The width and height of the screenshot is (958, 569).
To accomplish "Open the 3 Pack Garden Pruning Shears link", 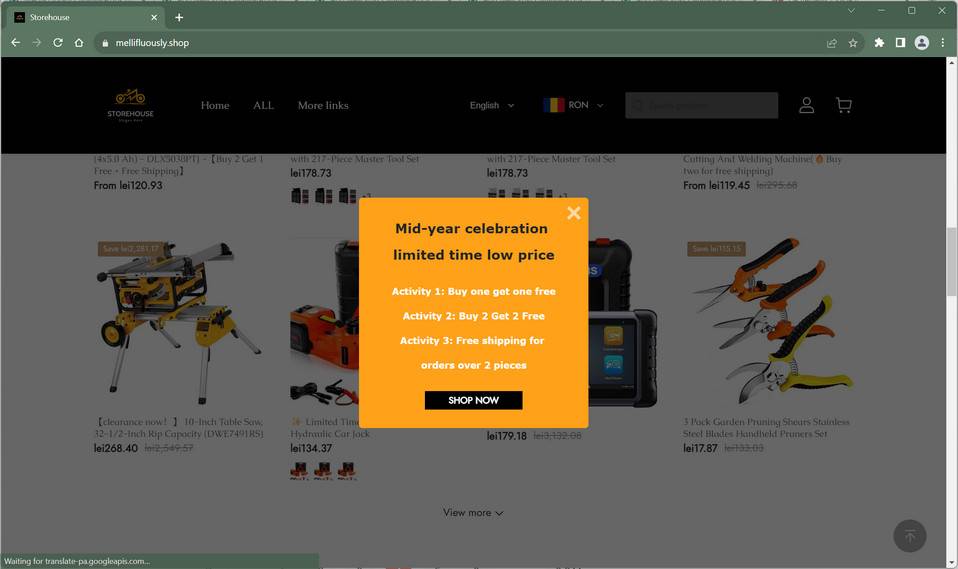I will [x=766, y=428].
